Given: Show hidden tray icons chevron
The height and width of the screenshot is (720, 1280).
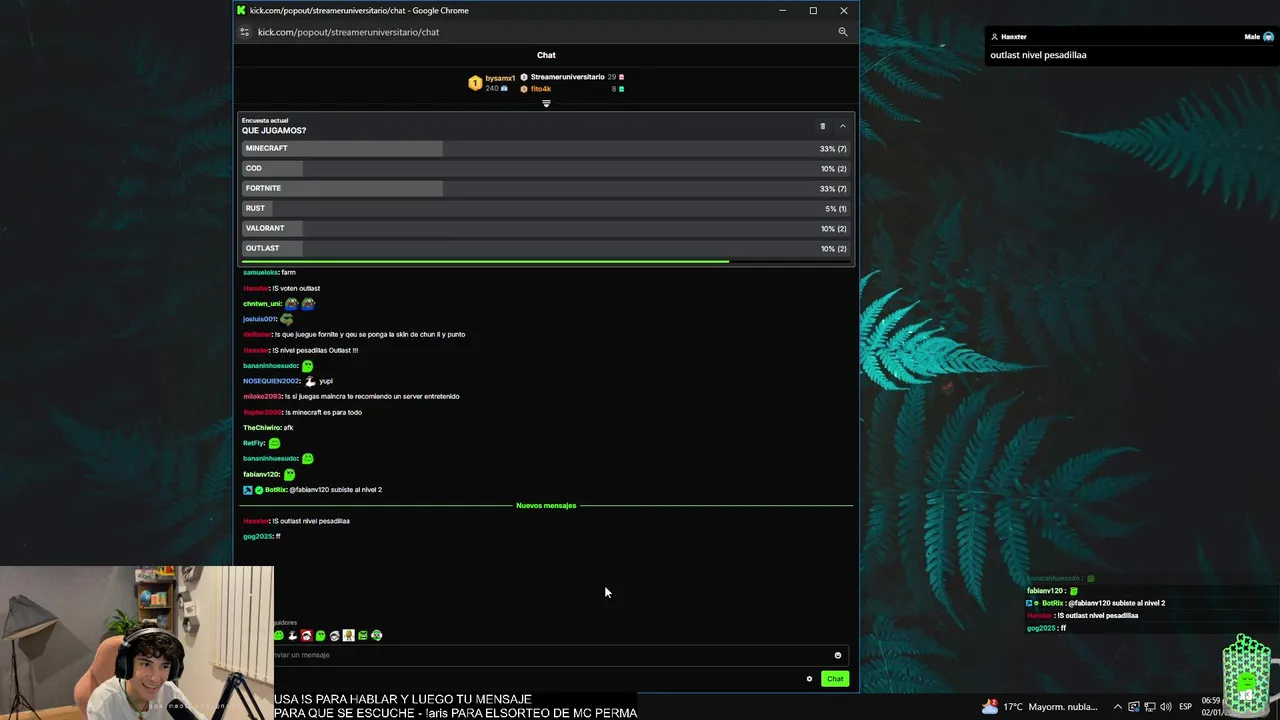Looking at the screenshot, I should 1118,706.
